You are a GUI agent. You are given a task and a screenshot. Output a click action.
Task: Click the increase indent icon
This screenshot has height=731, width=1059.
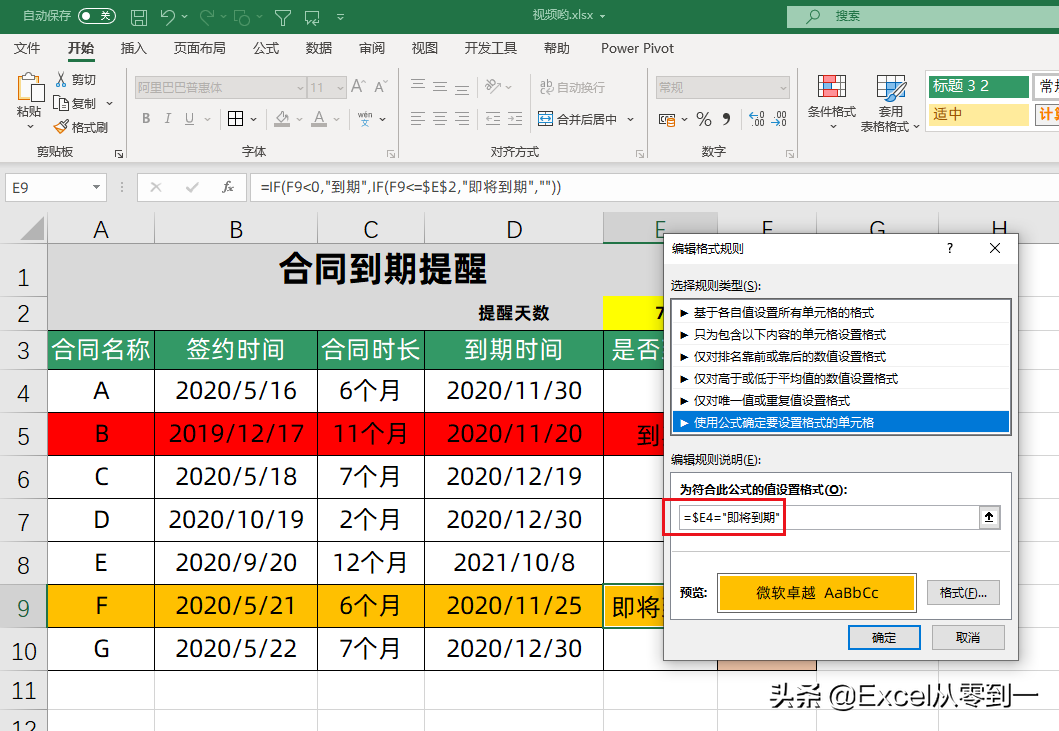click(515, 119)
